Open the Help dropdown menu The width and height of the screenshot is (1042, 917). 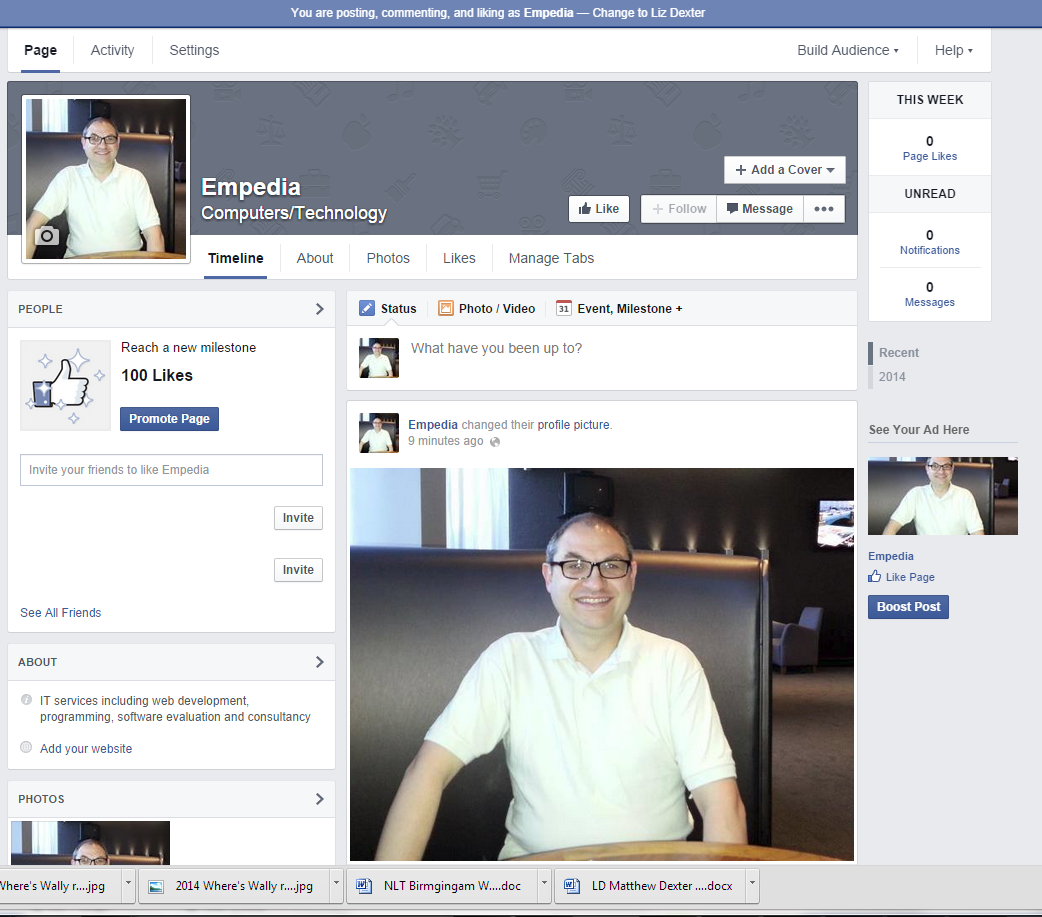pos(953,50)
